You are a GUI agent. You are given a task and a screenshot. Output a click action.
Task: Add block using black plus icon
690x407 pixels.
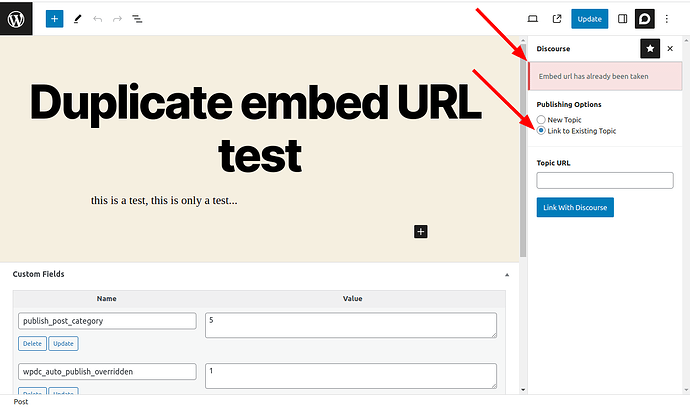421,231
